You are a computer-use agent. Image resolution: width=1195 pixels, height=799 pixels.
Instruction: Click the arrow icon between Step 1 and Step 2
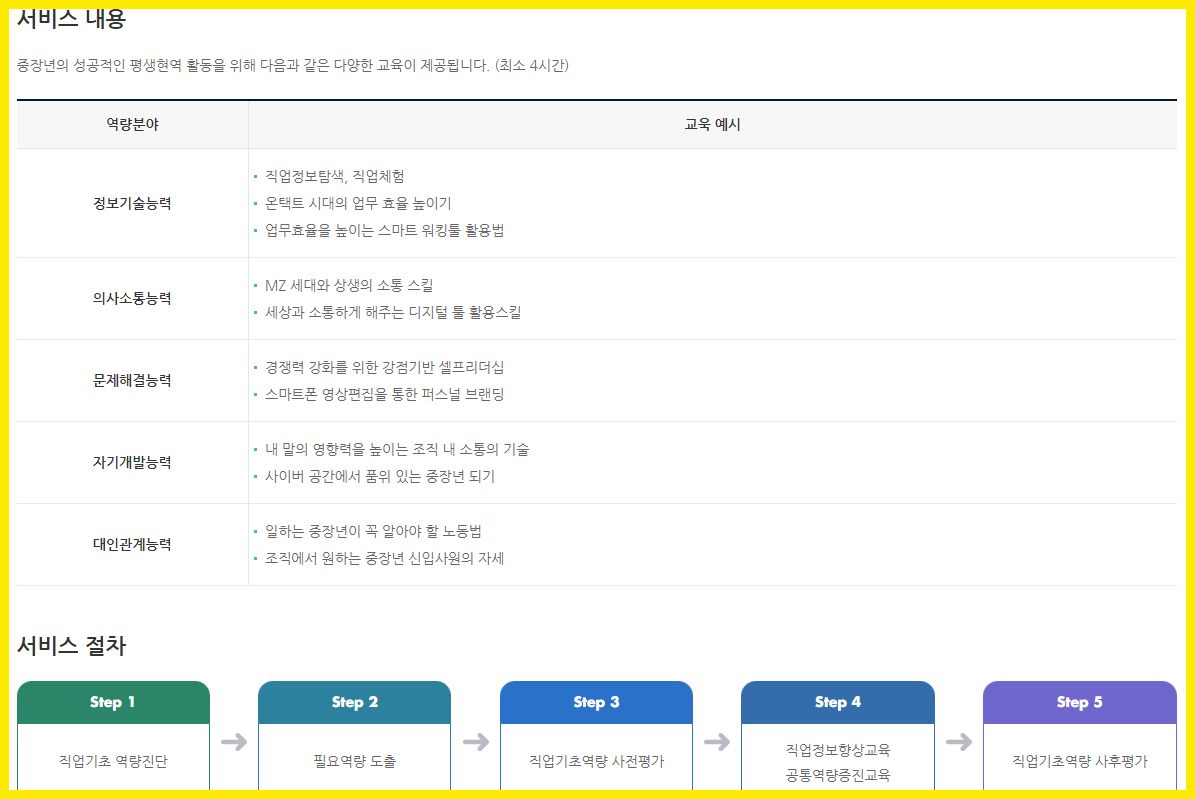point(234,742)
